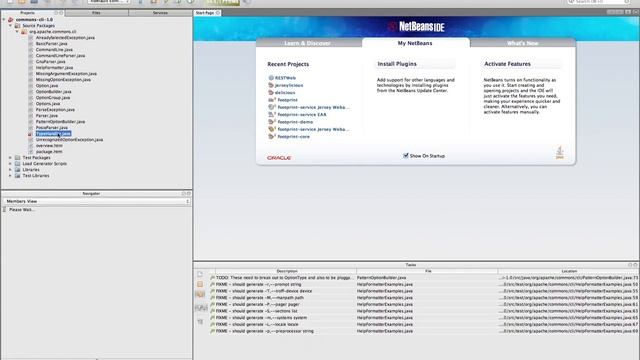Select CommandLine.java file

point(54,49)
